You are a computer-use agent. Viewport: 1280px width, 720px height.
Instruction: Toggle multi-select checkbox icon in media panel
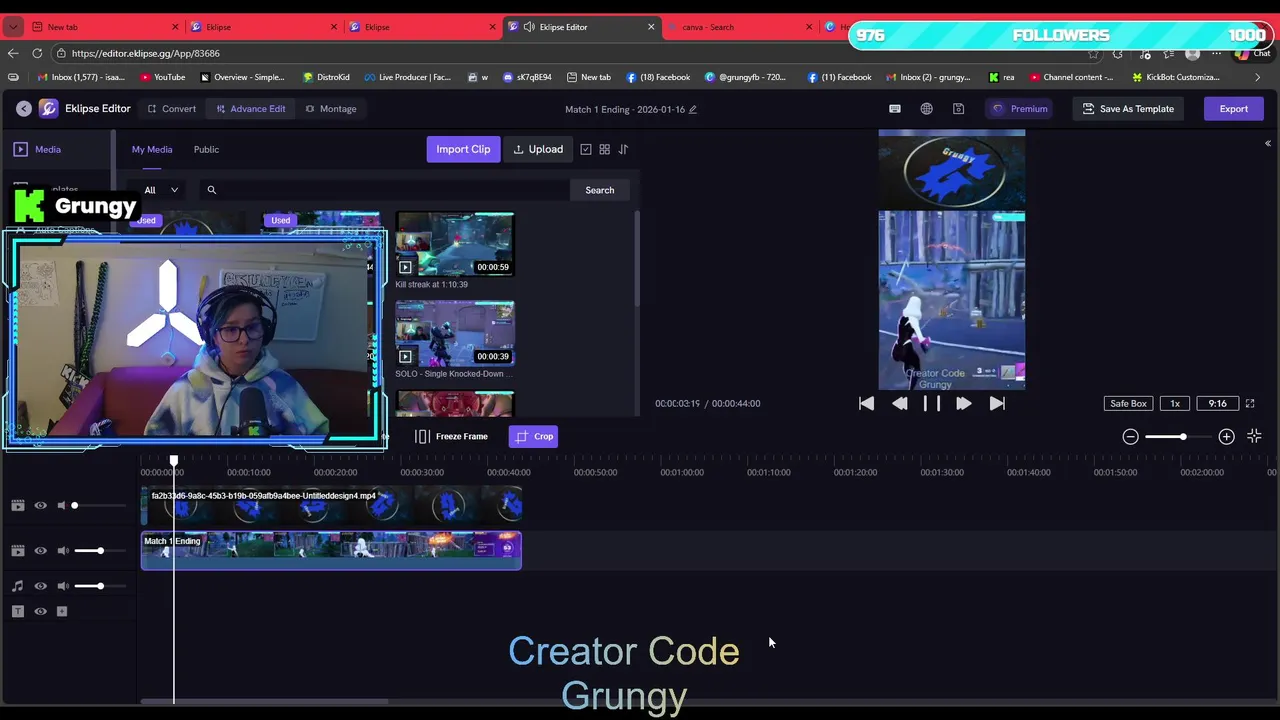pyautogui.click(x=586, y=149)
